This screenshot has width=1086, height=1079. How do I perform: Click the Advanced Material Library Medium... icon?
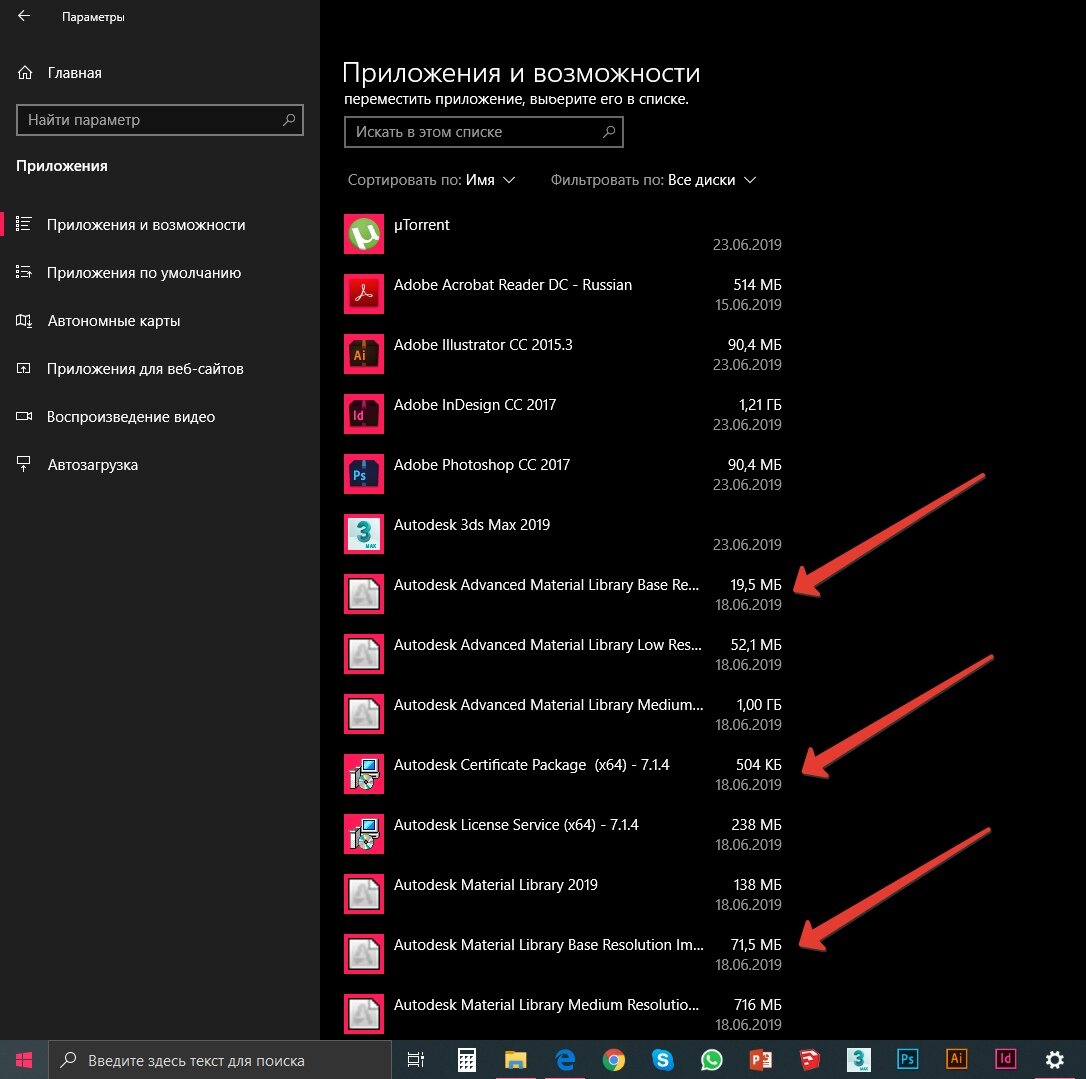pos(364,714)
